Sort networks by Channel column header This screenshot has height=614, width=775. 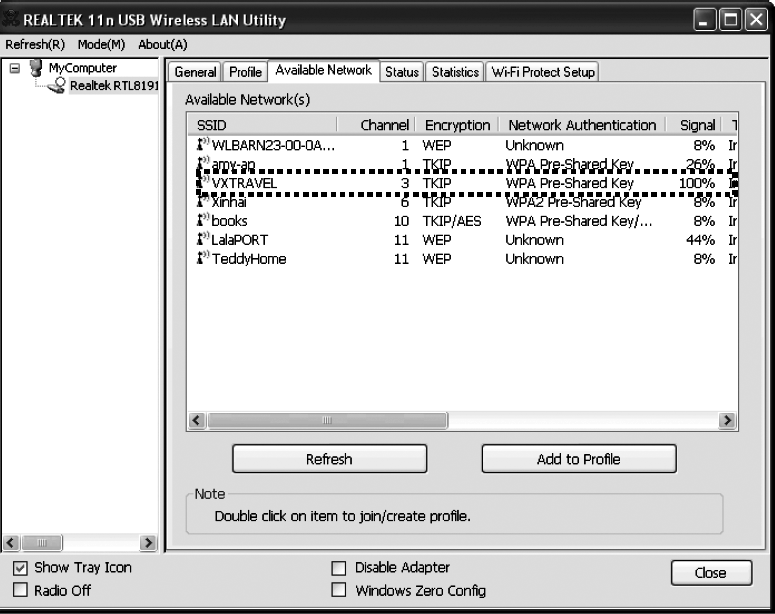click(376, 125)
